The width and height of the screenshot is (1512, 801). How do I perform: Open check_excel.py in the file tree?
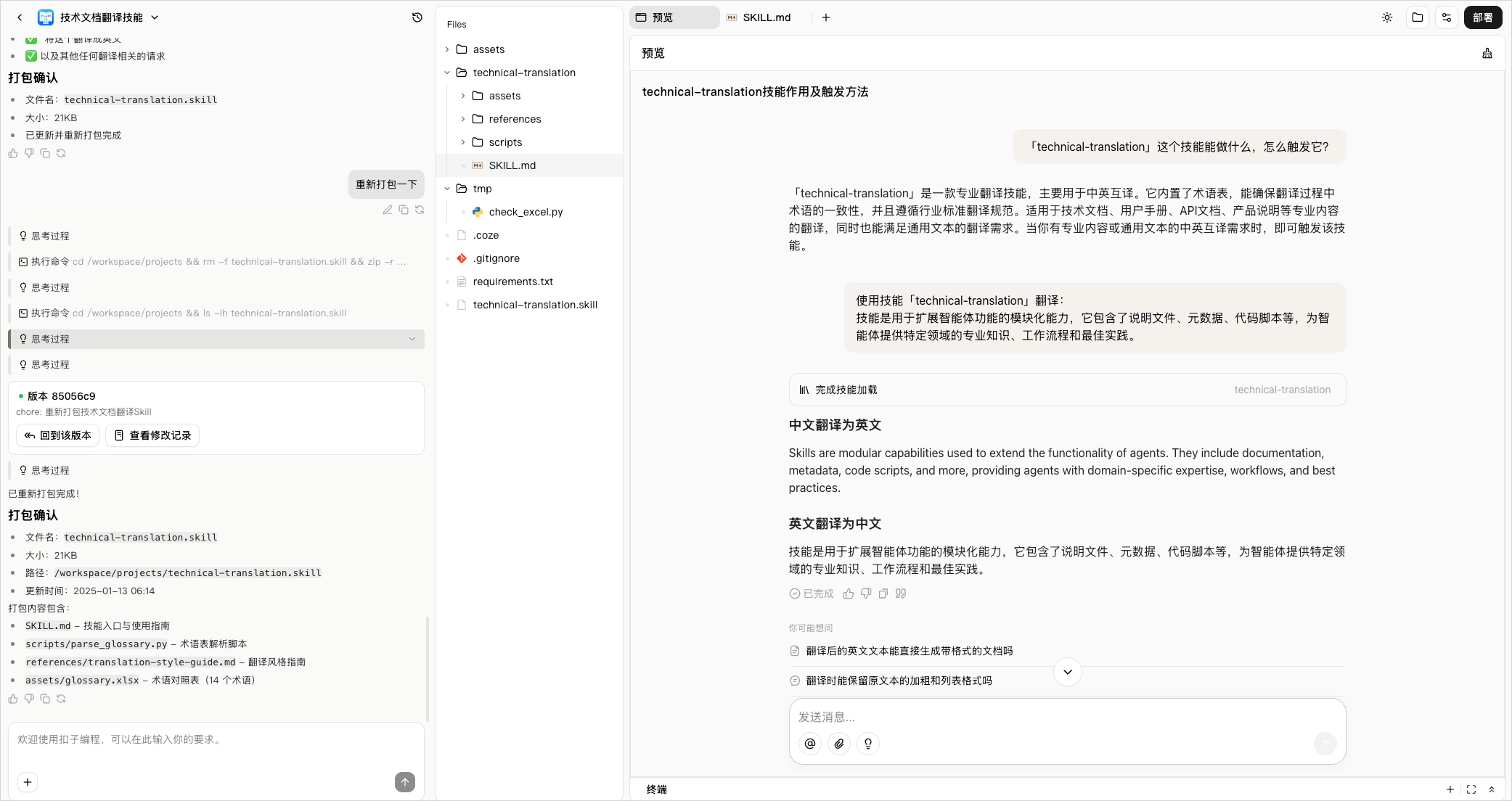(x=526, y=212)
